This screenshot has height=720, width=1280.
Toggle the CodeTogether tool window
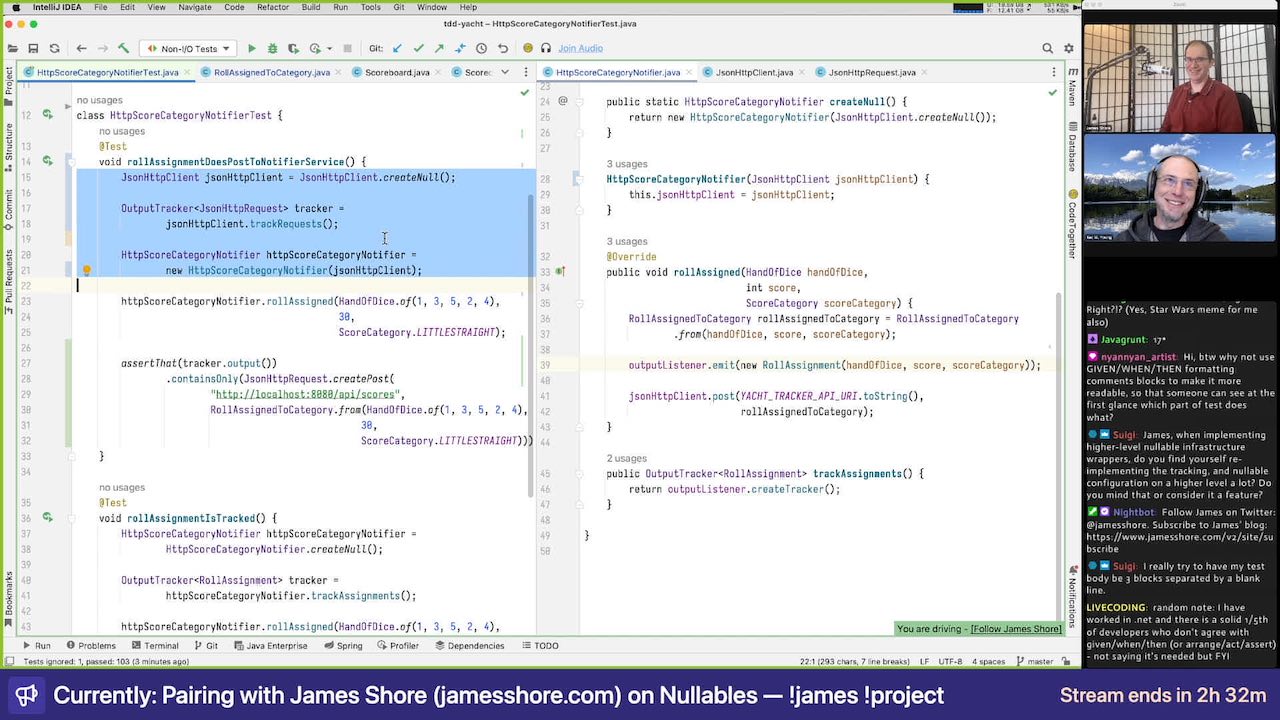coord(1072,224)
